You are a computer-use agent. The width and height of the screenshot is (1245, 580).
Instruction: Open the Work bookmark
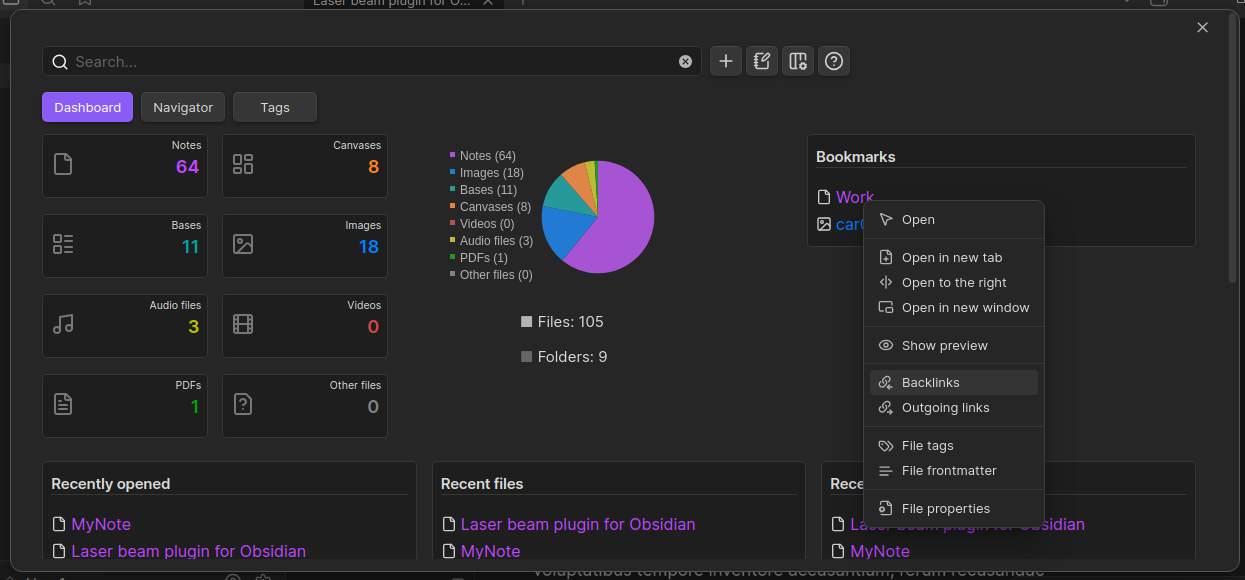(x=855, y=197)
